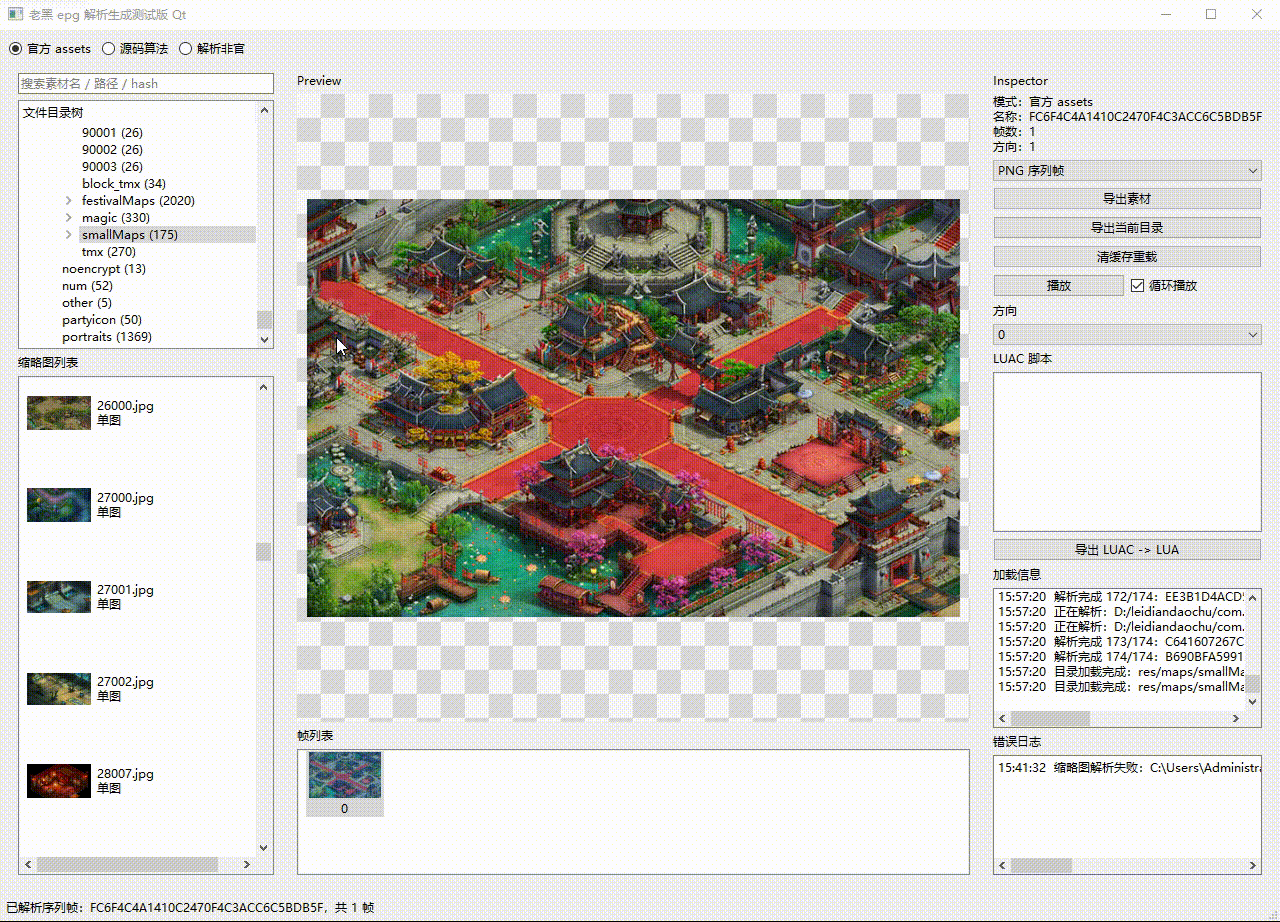
Task: Click the 导出 LUAC -> LUA button
Action: tap(1127, 550)
